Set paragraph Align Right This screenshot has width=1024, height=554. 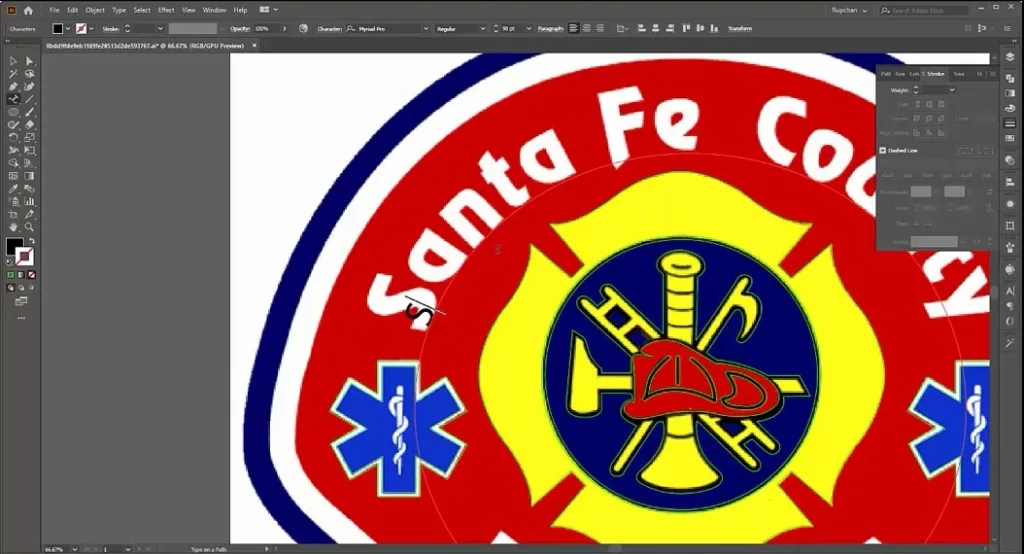600,28
